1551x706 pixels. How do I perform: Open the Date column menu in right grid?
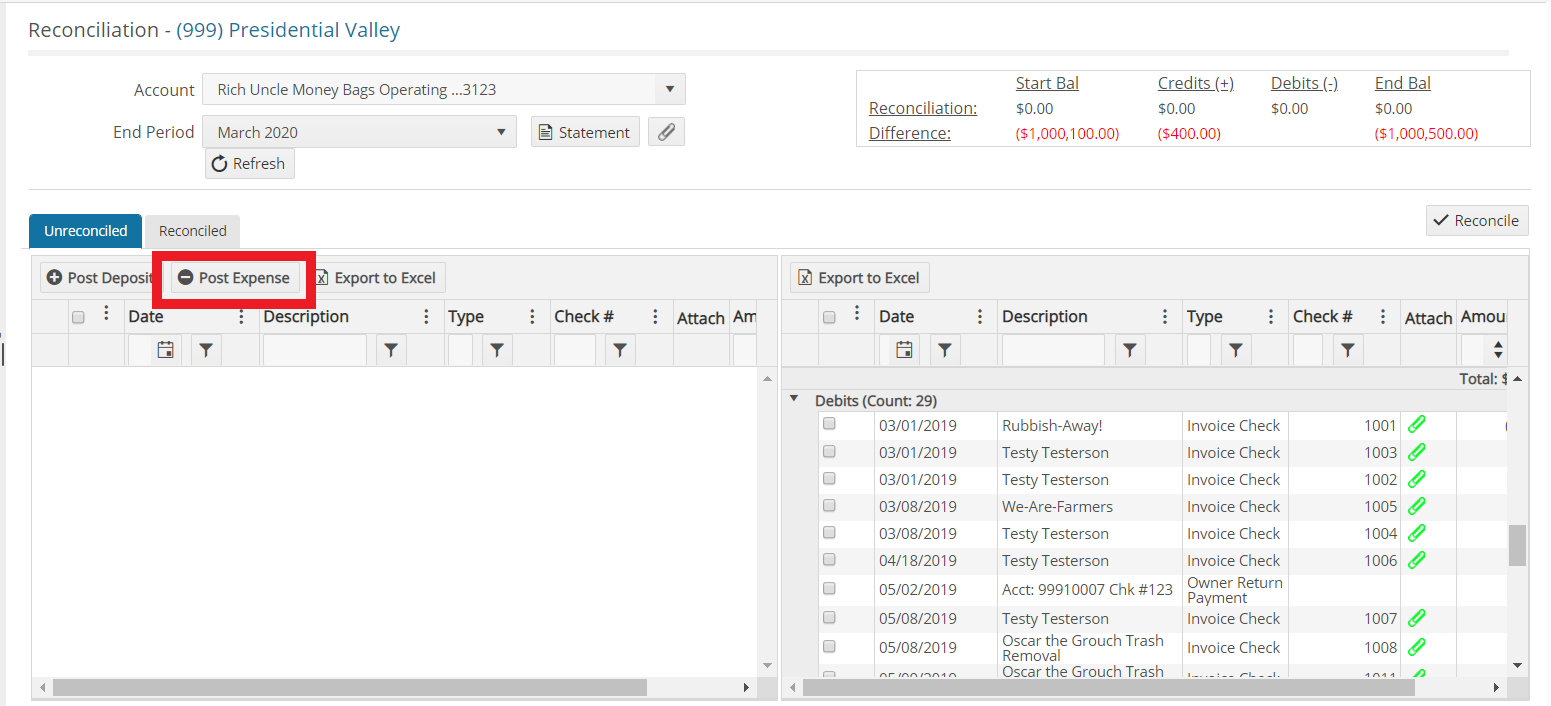980,316
